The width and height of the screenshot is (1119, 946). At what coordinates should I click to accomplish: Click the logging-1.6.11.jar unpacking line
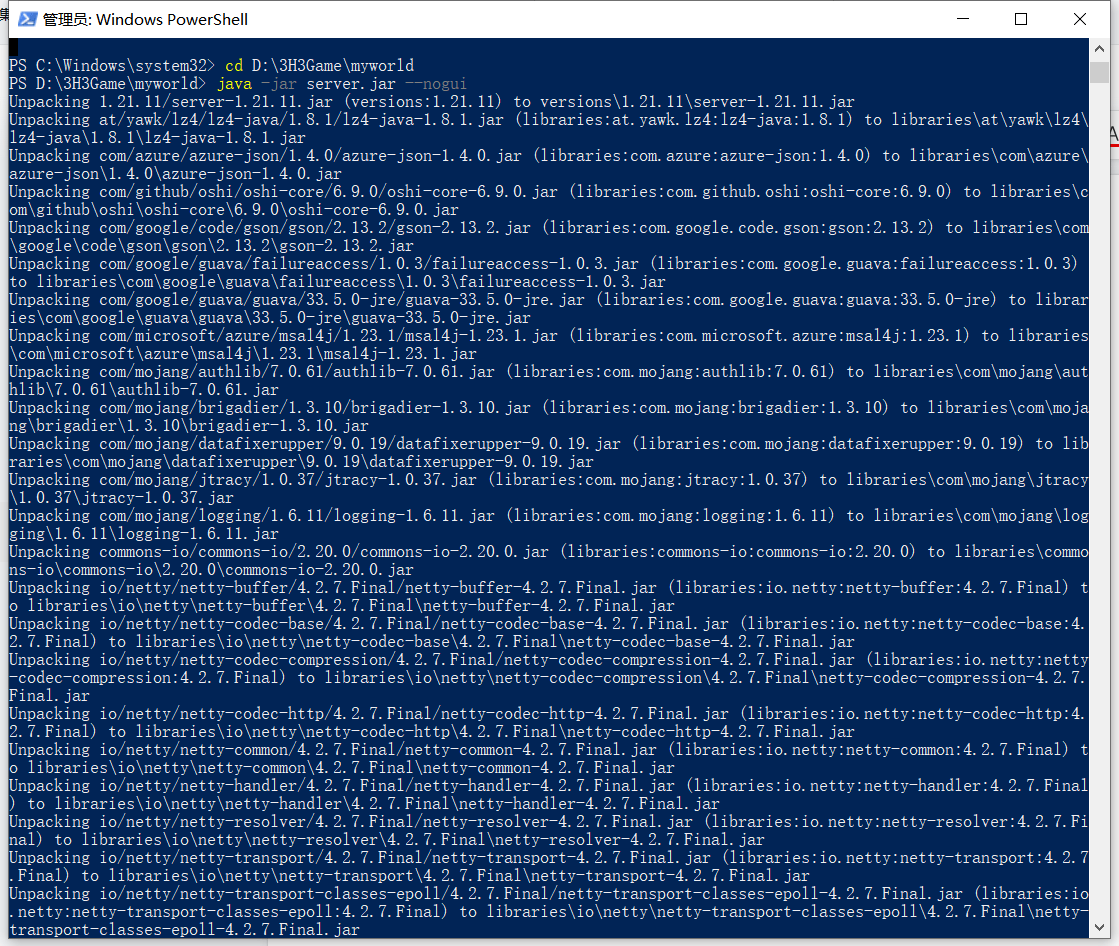[x=548, y=524]
